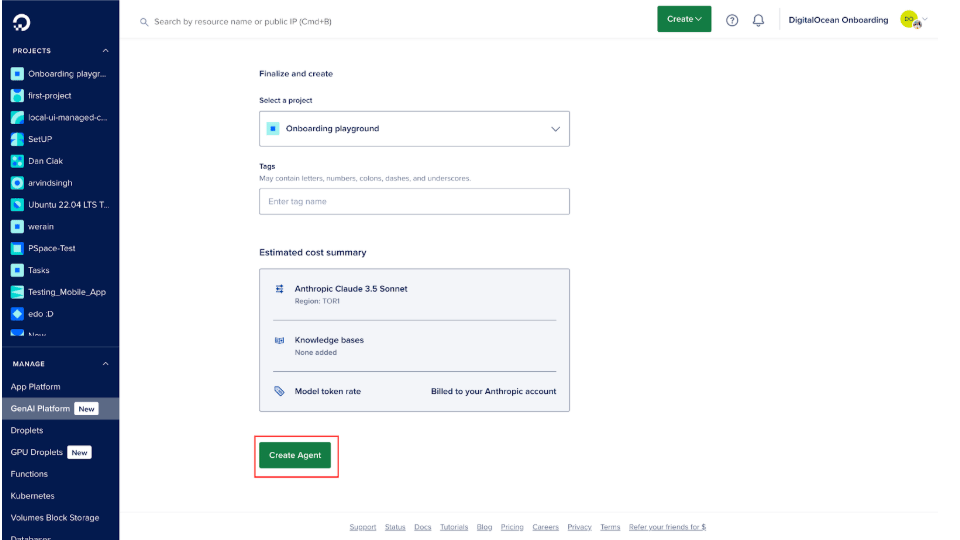Open App Platform in sidebar

(36, 387)
